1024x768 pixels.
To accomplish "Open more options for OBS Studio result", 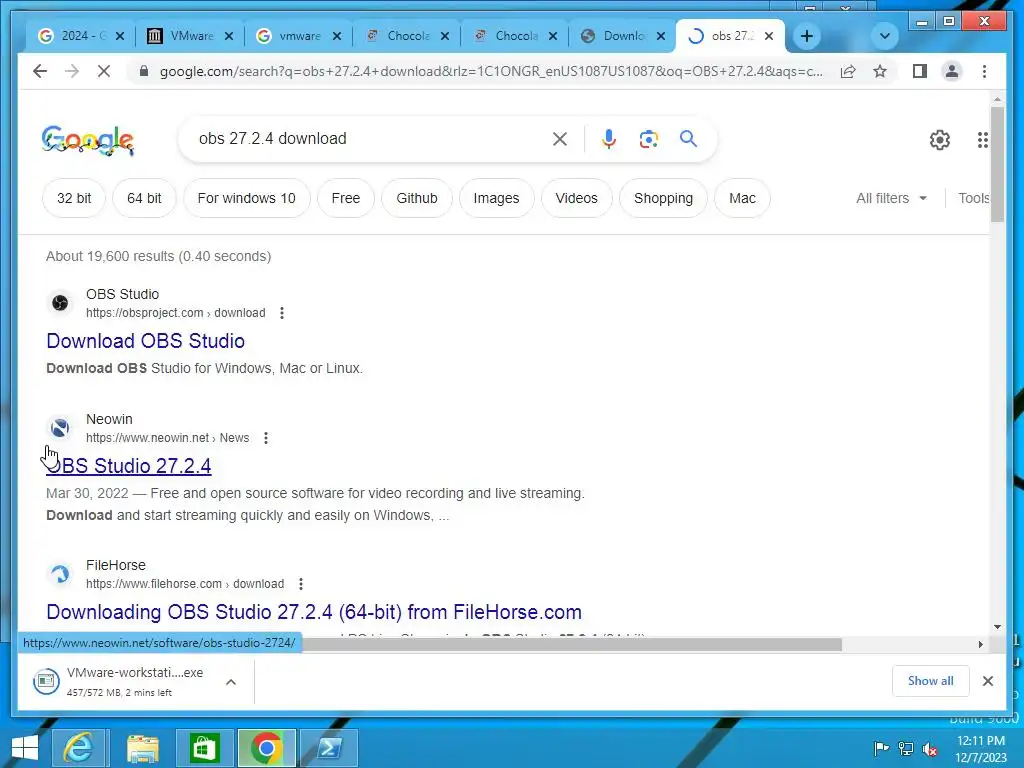I will (x=281, y=313).
